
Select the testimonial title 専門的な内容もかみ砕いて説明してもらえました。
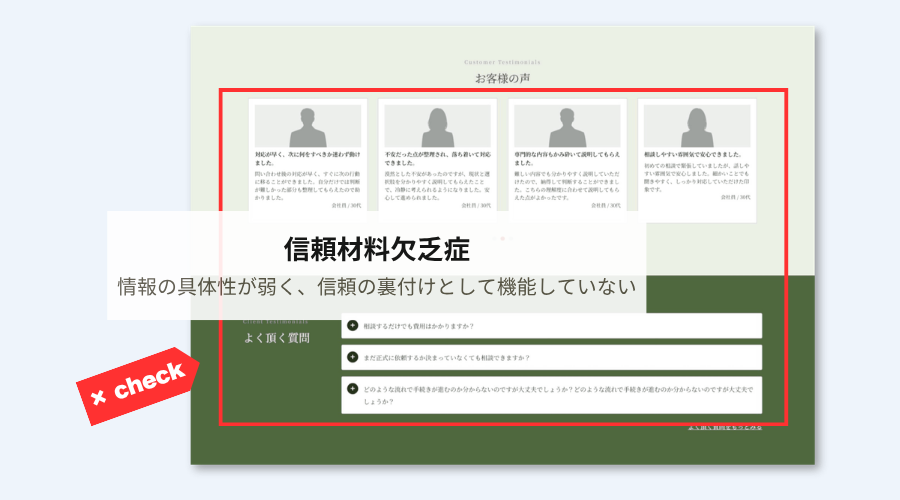coord(567,158)
